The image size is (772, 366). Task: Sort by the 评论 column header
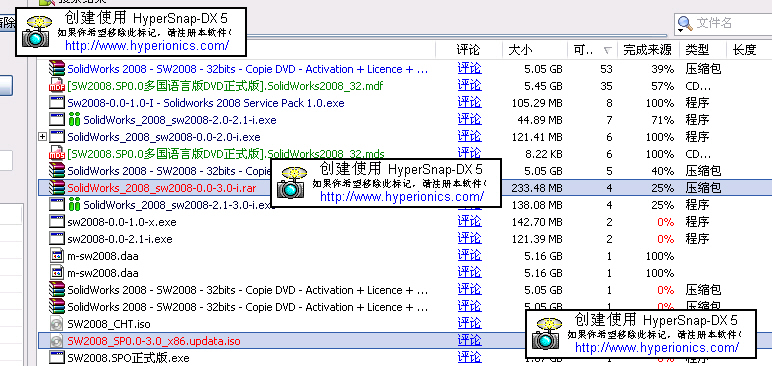point(468,50)
